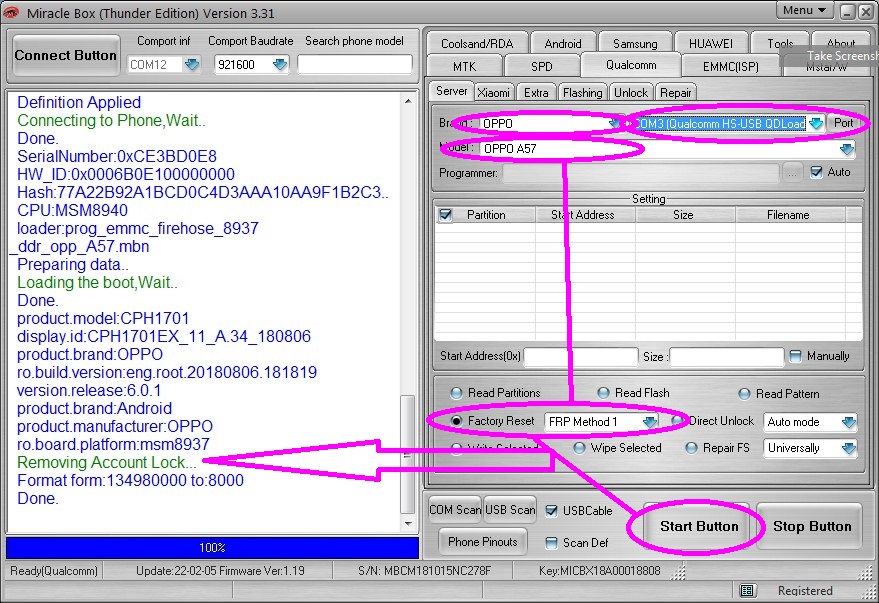This screenshot has width=879, height=603.
Task: Click the COM Scan button
Action: (x=455, y=509)
